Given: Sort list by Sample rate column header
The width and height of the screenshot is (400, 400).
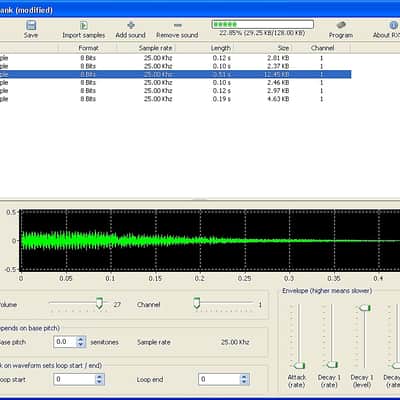Looking at the screenshot, I should (x=155, y=48).
